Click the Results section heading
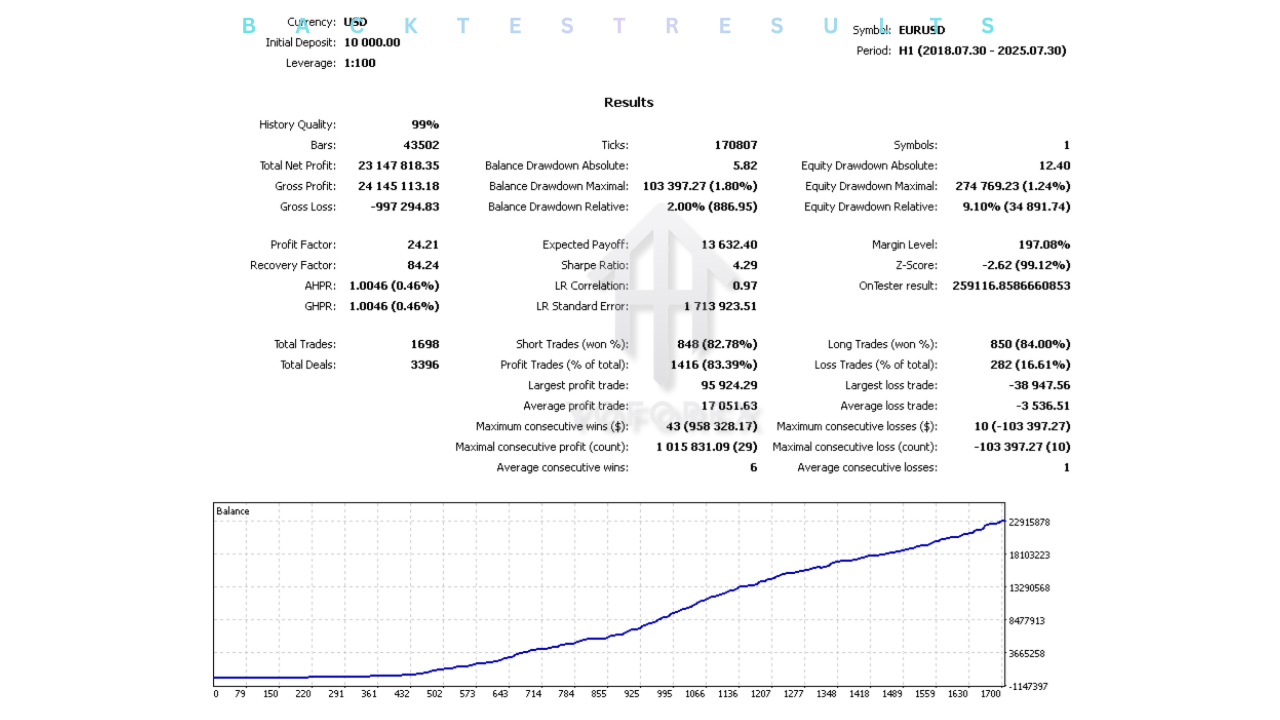Image resolution: width=1280 pixels, height=720 pixels. click(x=628, y=102)
